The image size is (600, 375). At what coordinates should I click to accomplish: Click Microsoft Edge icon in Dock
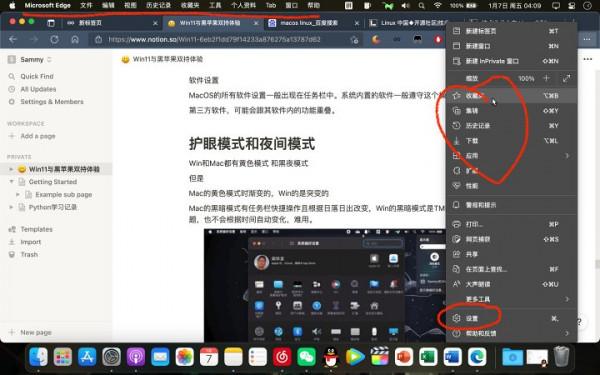tap(477, 357)
